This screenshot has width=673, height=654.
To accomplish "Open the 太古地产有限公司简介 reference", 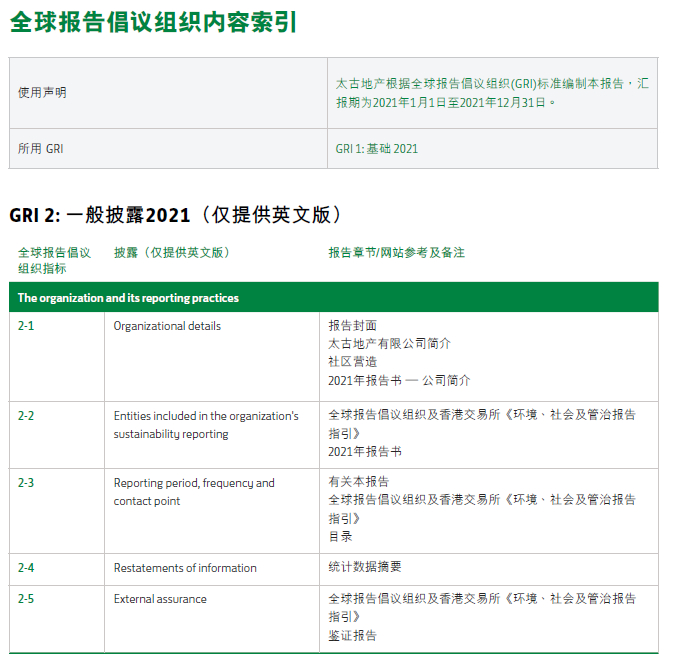I will (x=389, y=344).
